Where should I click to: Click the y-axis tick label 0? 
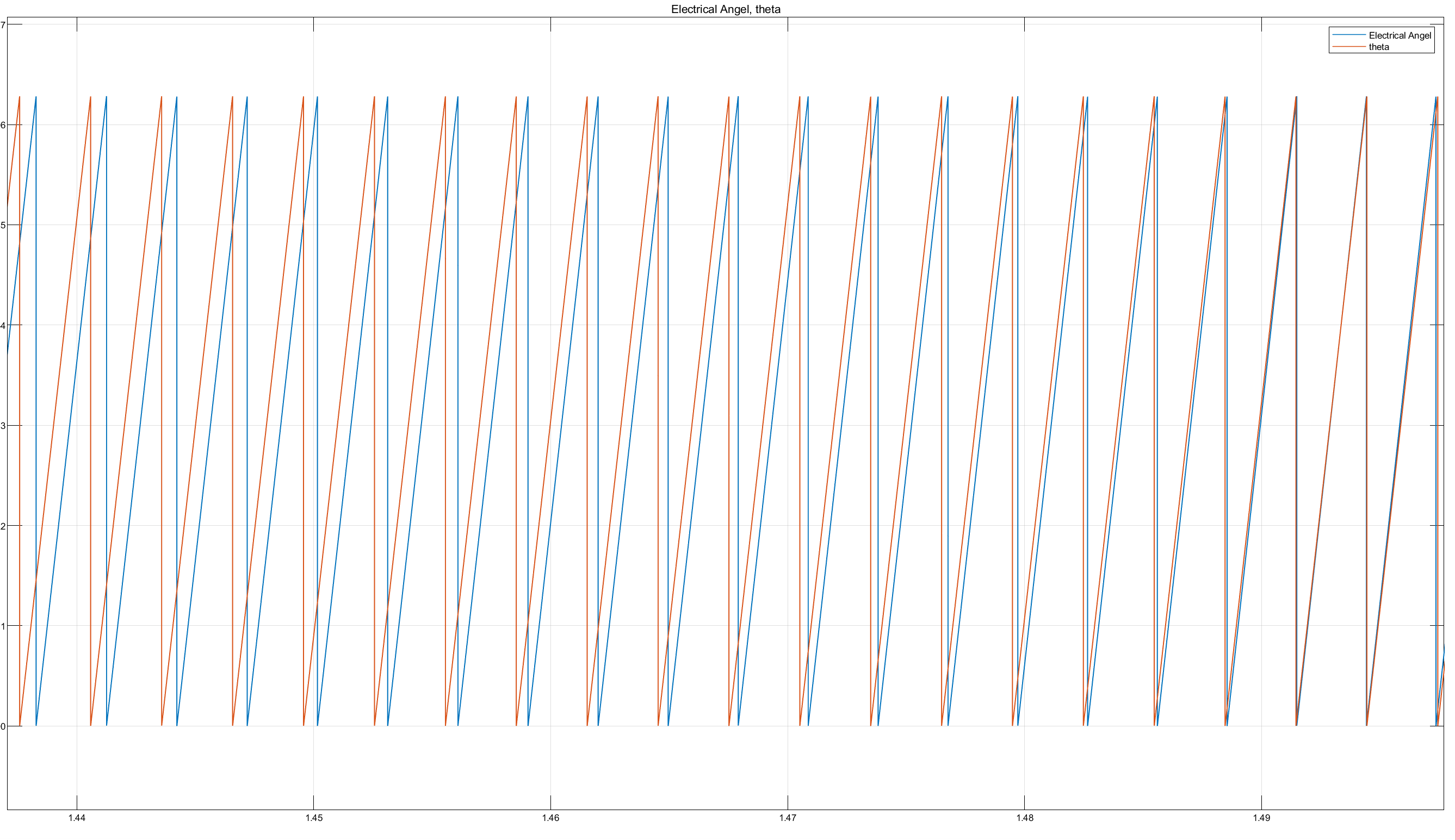(3, 726)
